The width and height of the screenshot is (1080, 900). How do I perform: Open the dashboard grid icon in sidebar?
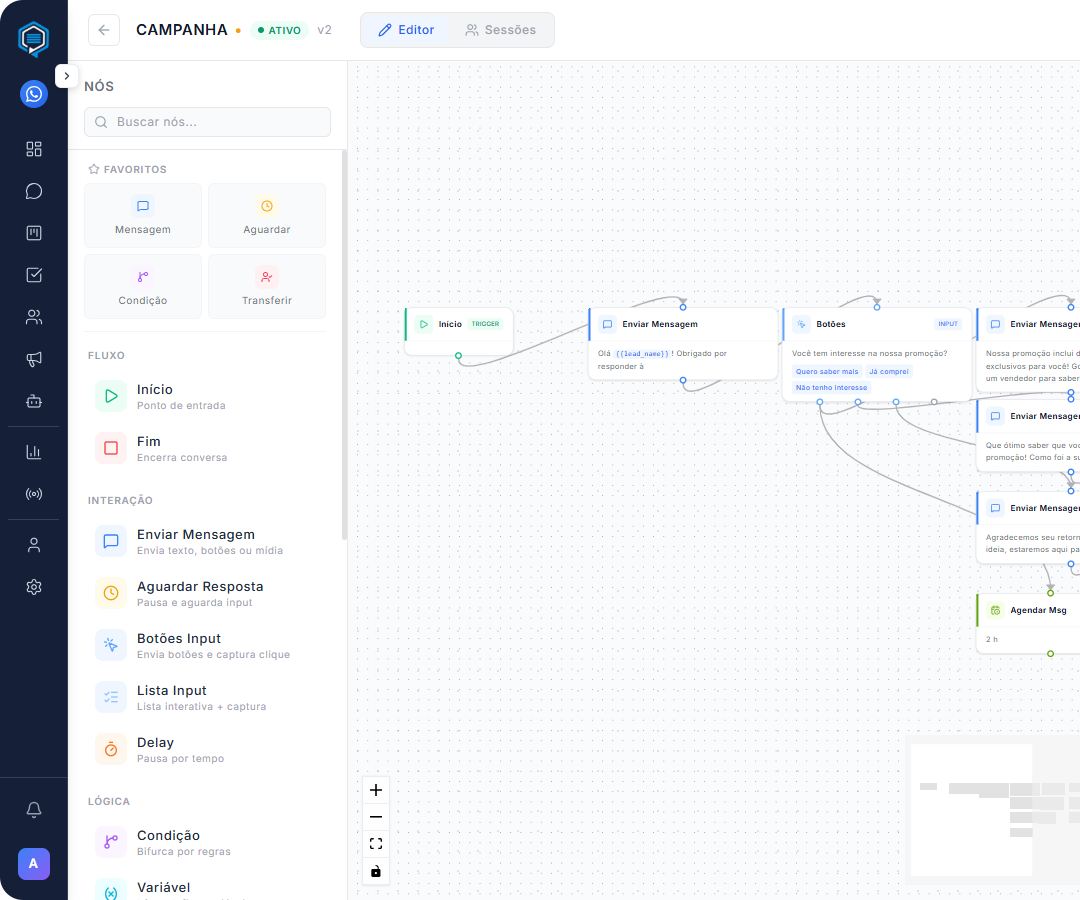click(34, 149)
